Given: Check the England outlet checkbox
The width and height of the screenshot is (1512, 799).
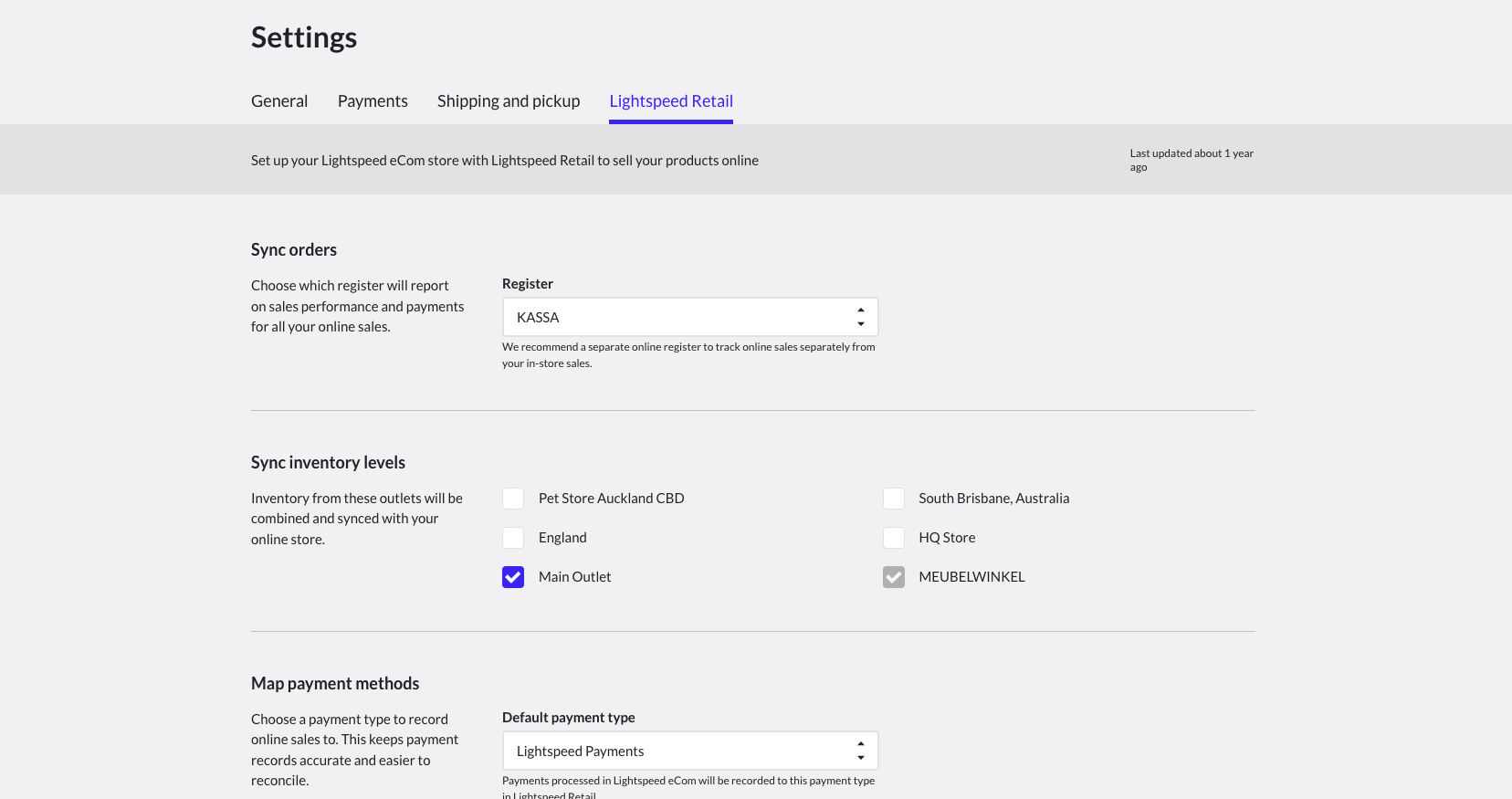Looking at the screenshot, I should pos(513,538).
